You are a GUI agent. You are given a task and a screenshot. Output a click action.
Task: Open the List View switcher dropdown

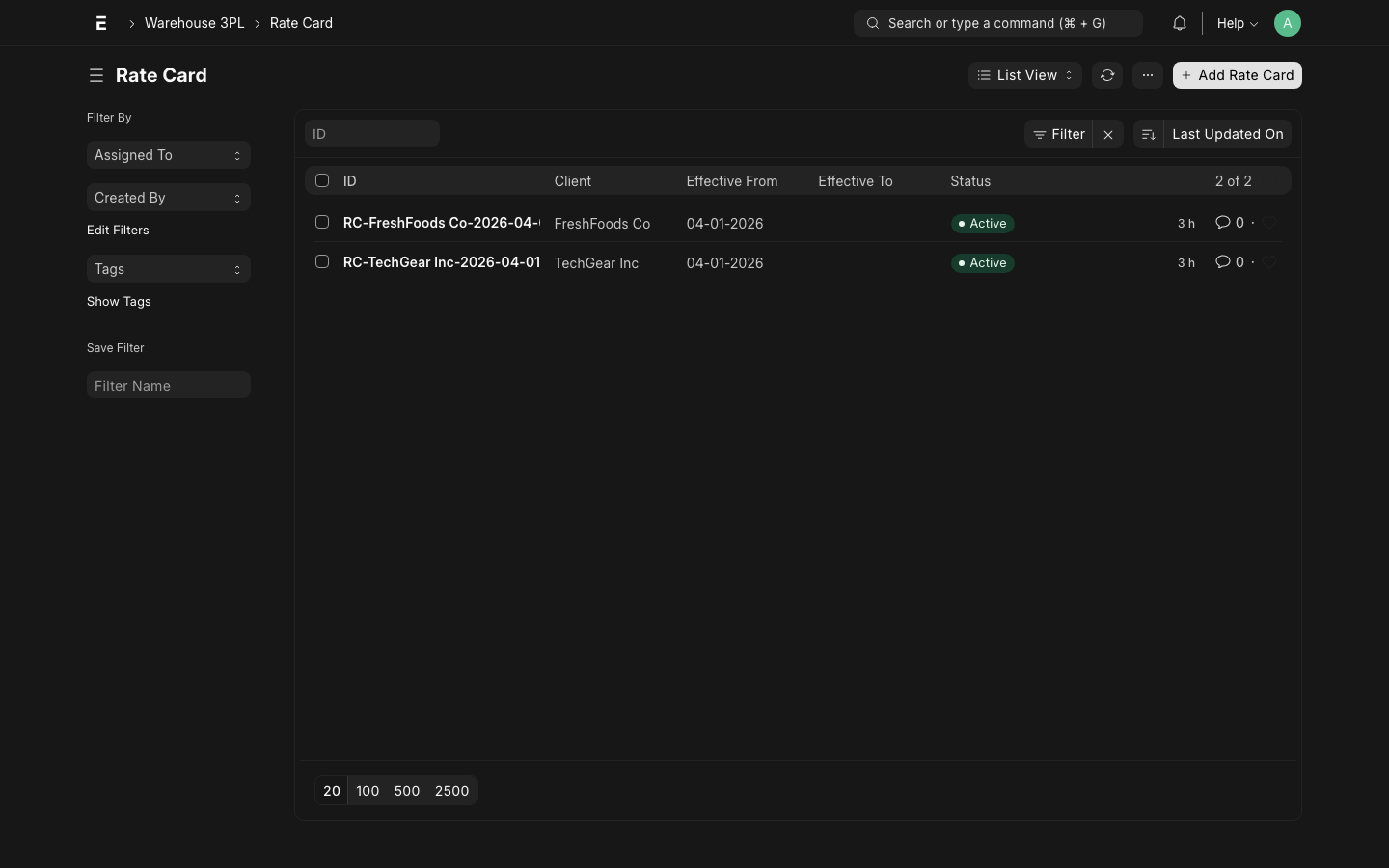(1024, 75)
